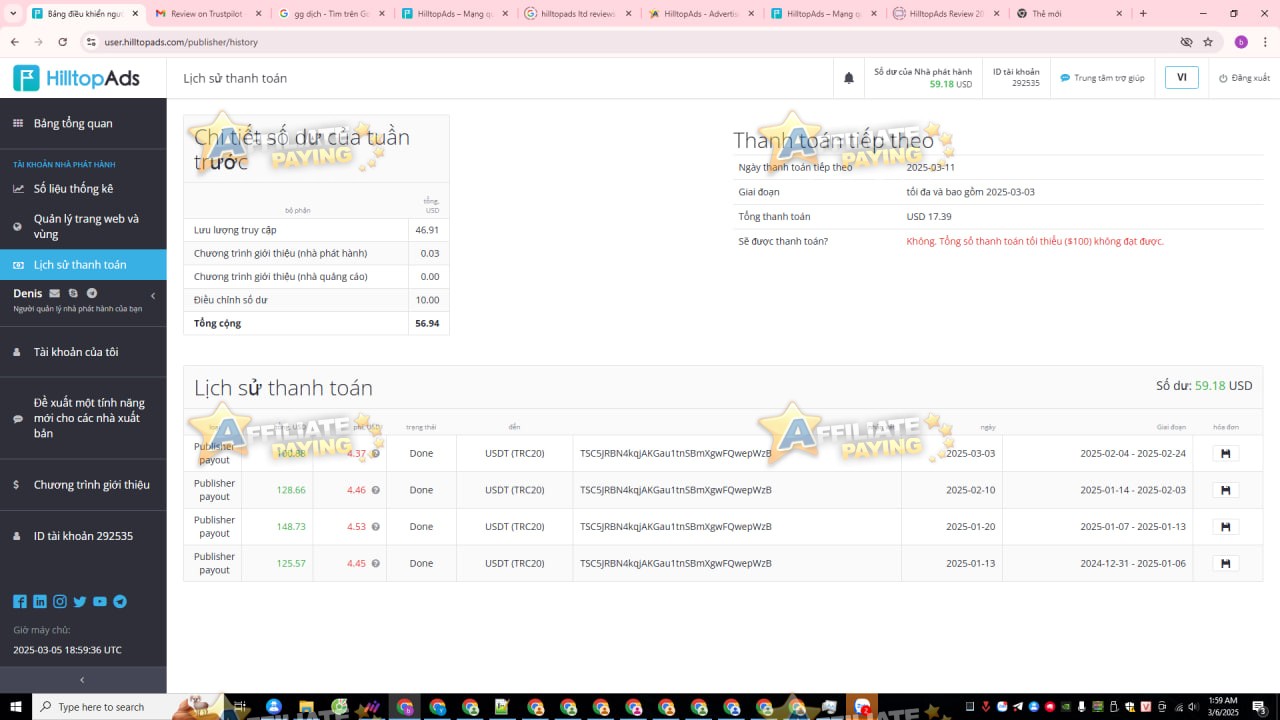Open Đề xuất một tính năng mới
Screen dimensions: 1280x720
[89, 418]
